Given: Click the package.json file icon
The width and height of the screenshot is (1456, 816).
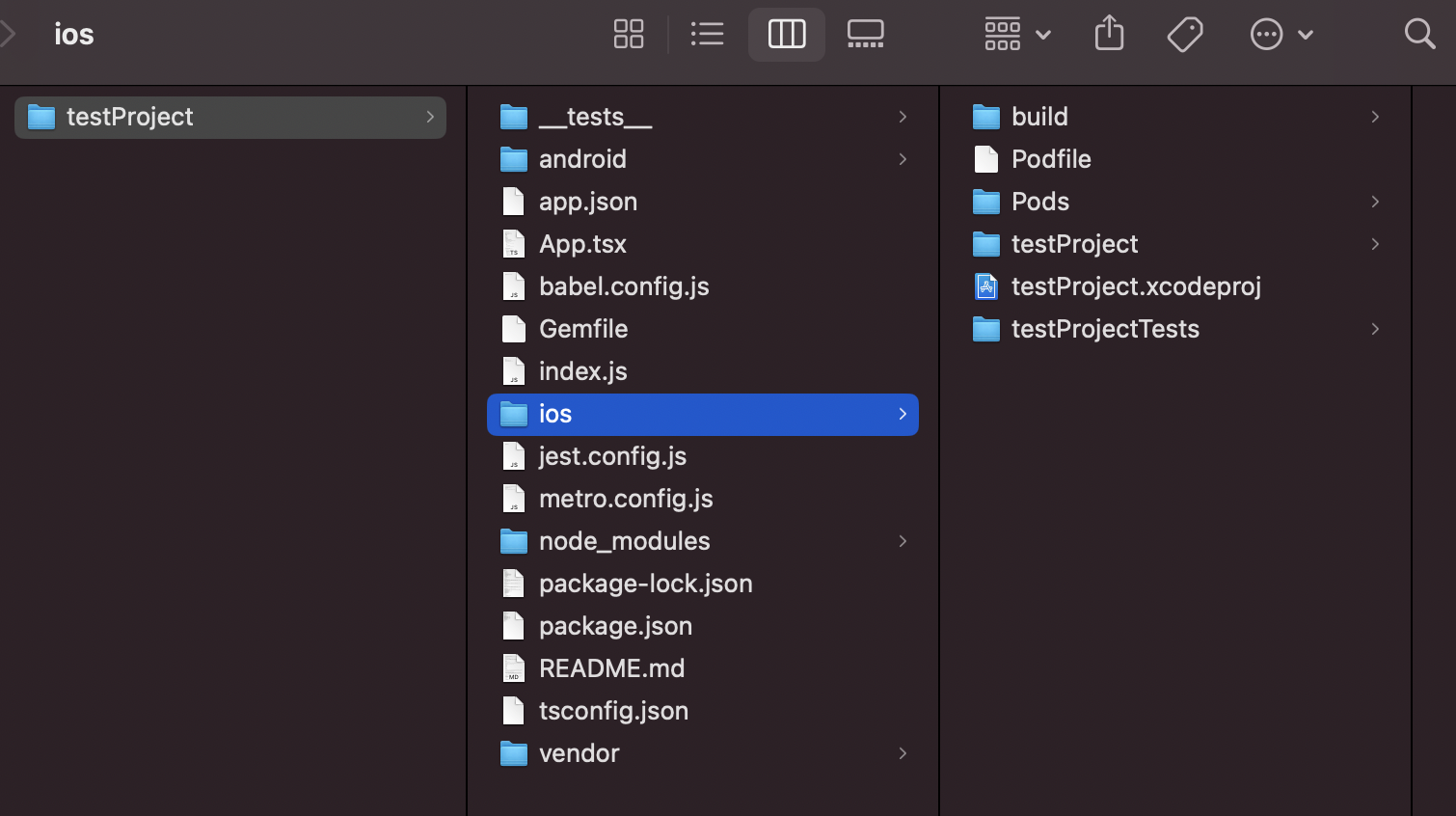Looking at the screenshot, I should 514,626.
